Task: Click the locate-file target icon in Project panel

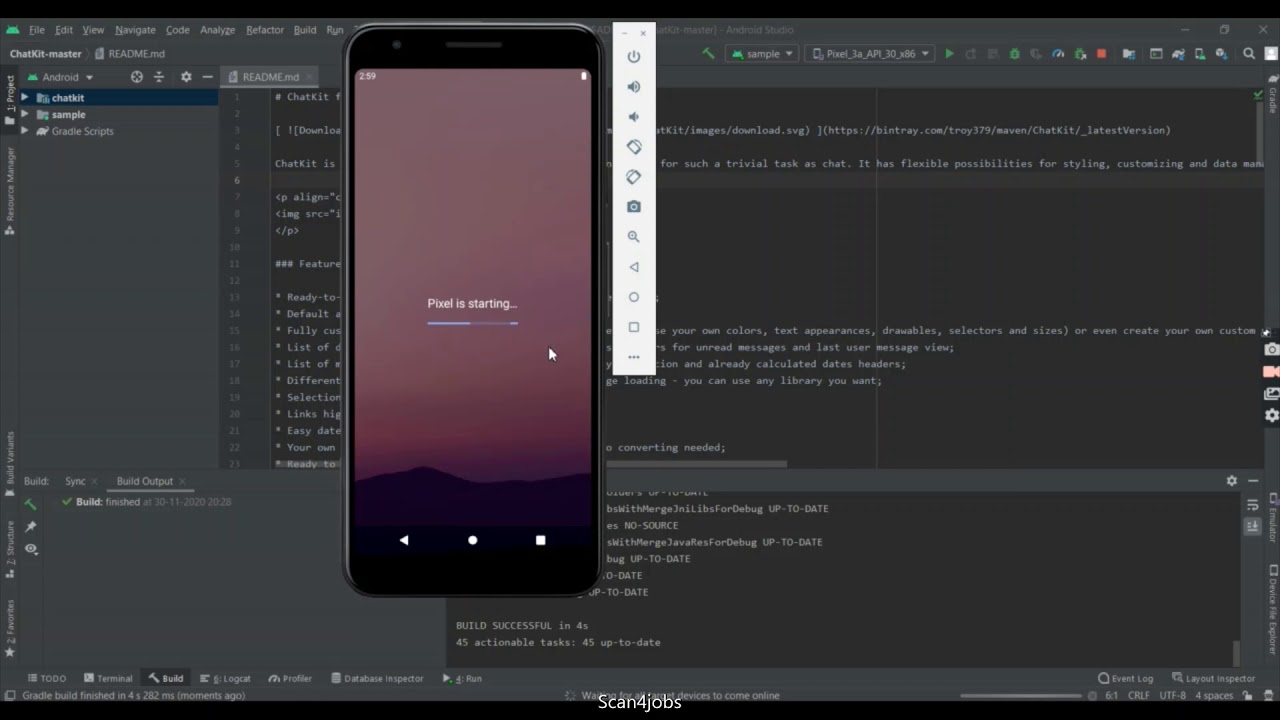Action: [x=137, y=77]
